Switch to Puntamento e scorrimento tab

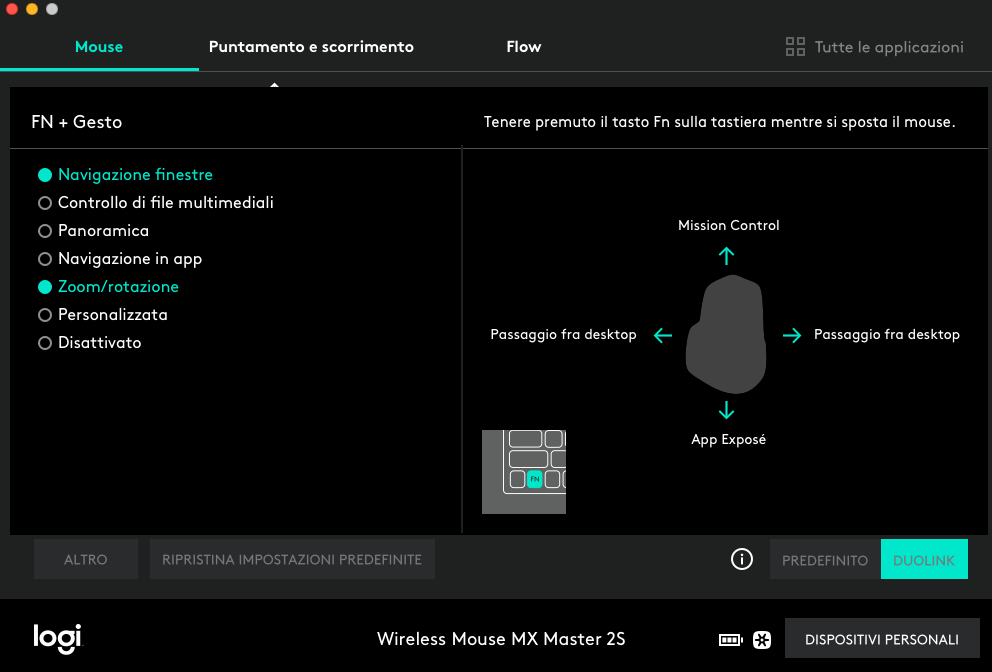[311, 47]
